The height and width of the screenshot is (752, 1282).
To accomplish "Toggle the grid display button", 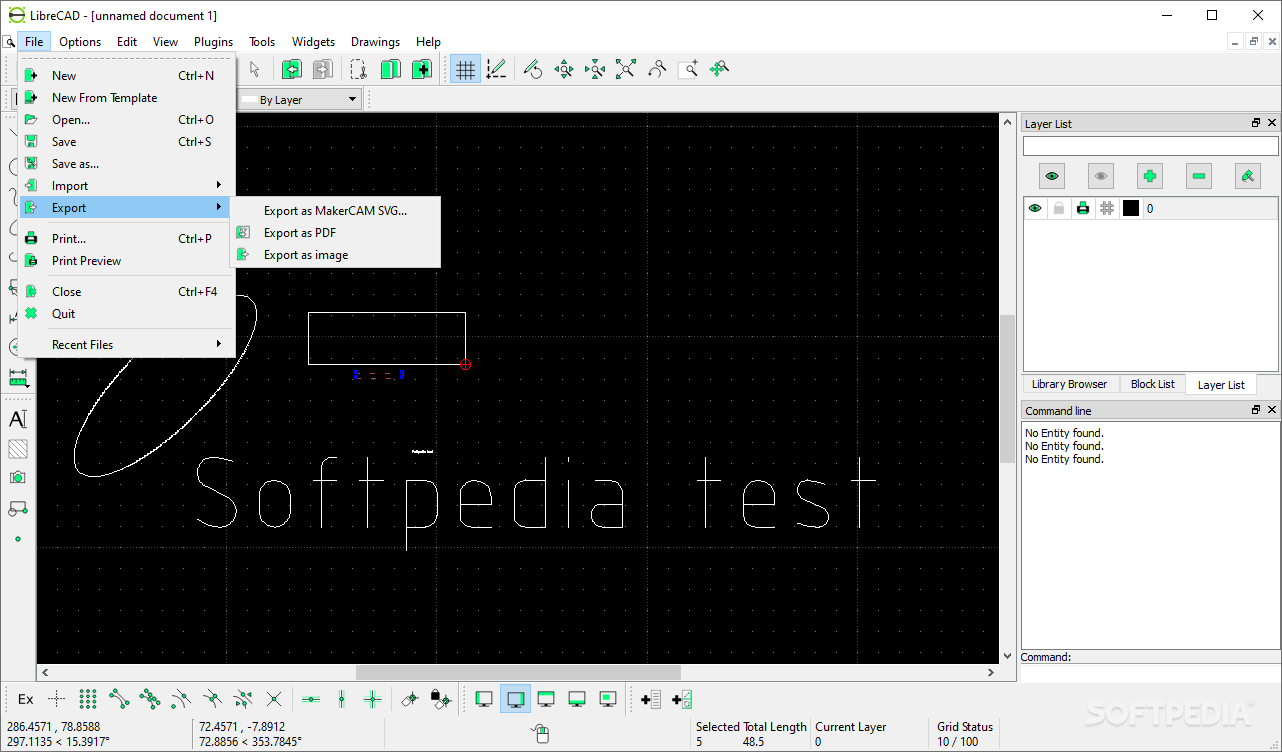I will coord(465,69).
